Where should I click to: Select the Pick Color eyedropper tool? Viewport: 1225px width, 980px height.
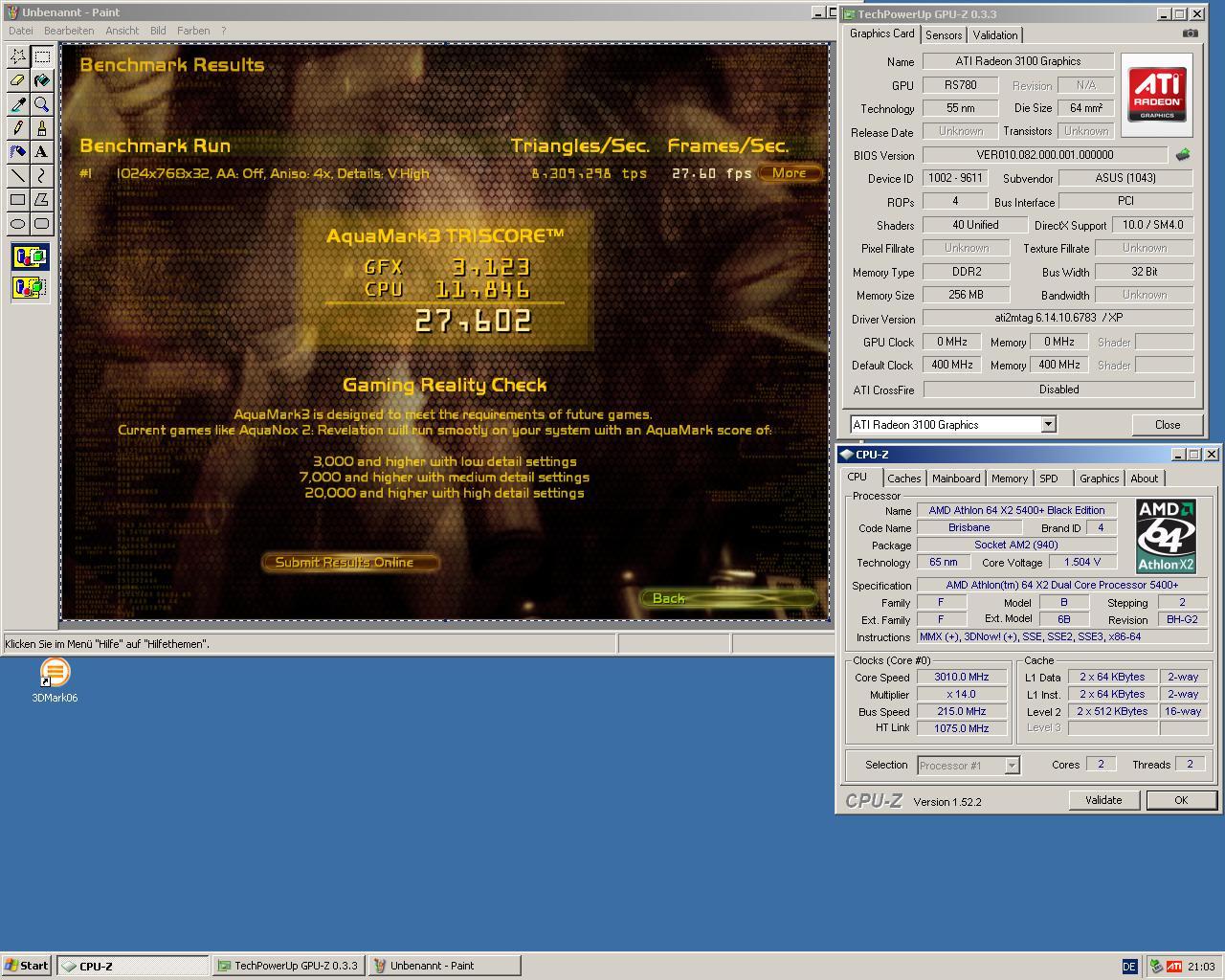18,104
